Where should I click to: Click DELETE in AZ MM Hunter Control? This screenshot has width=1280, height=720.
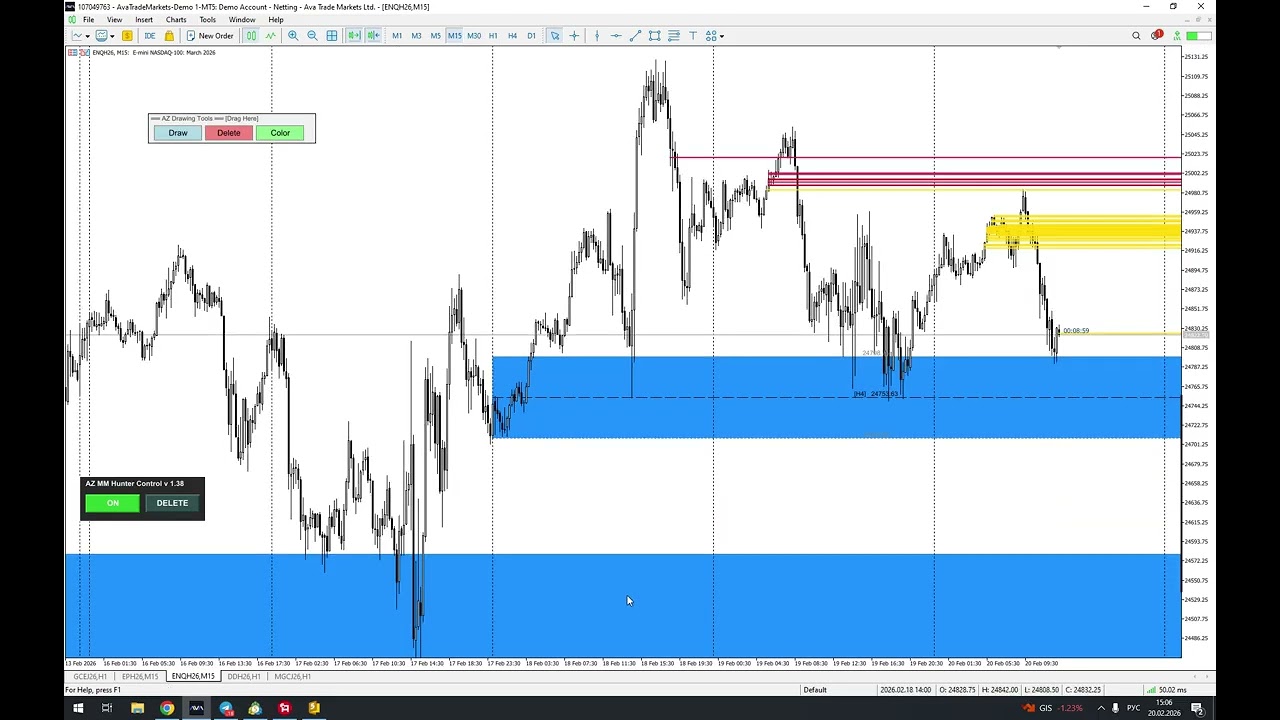coord(172,503)
